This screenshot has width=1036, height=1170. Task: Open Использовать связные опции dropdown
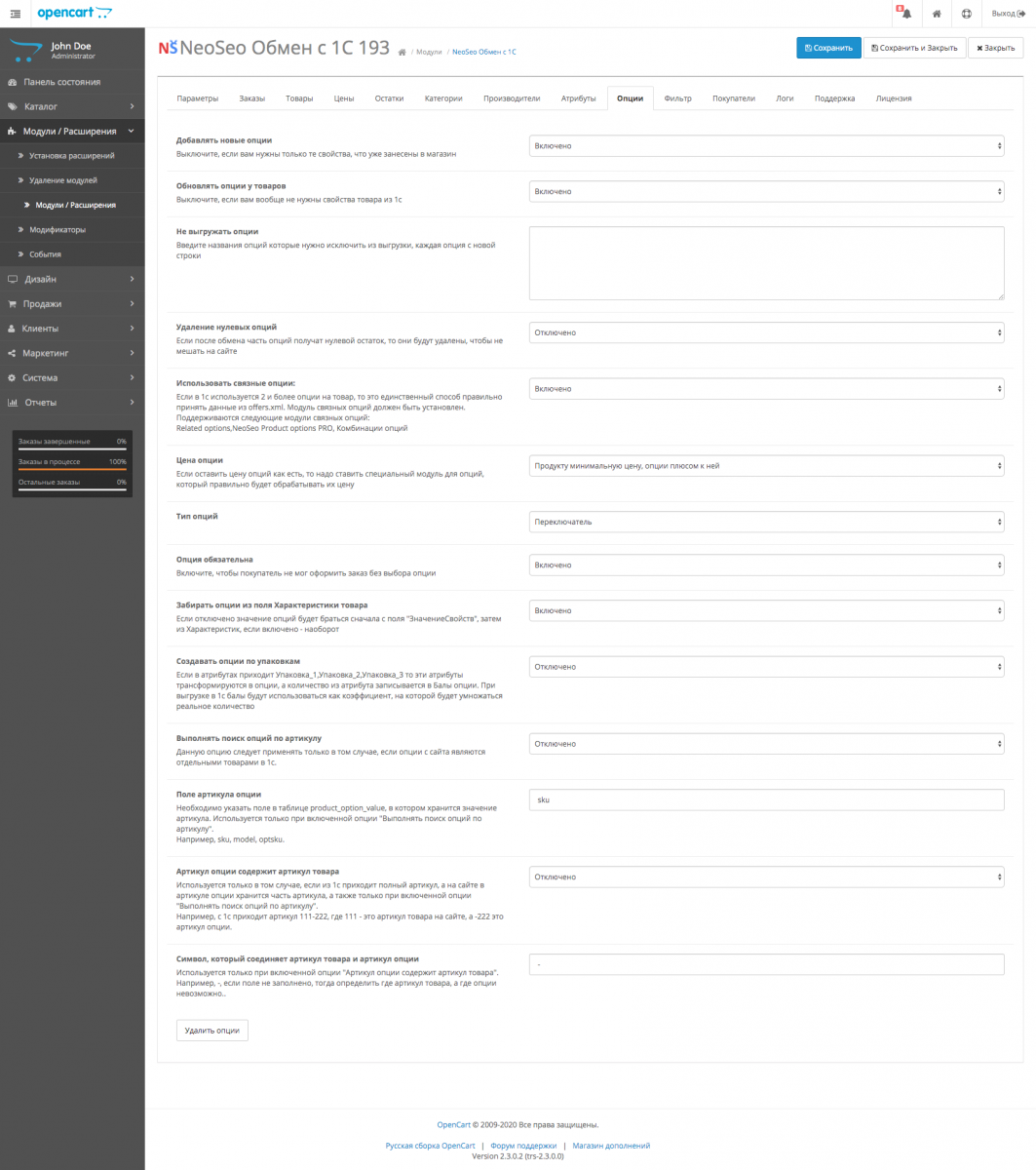766,389
